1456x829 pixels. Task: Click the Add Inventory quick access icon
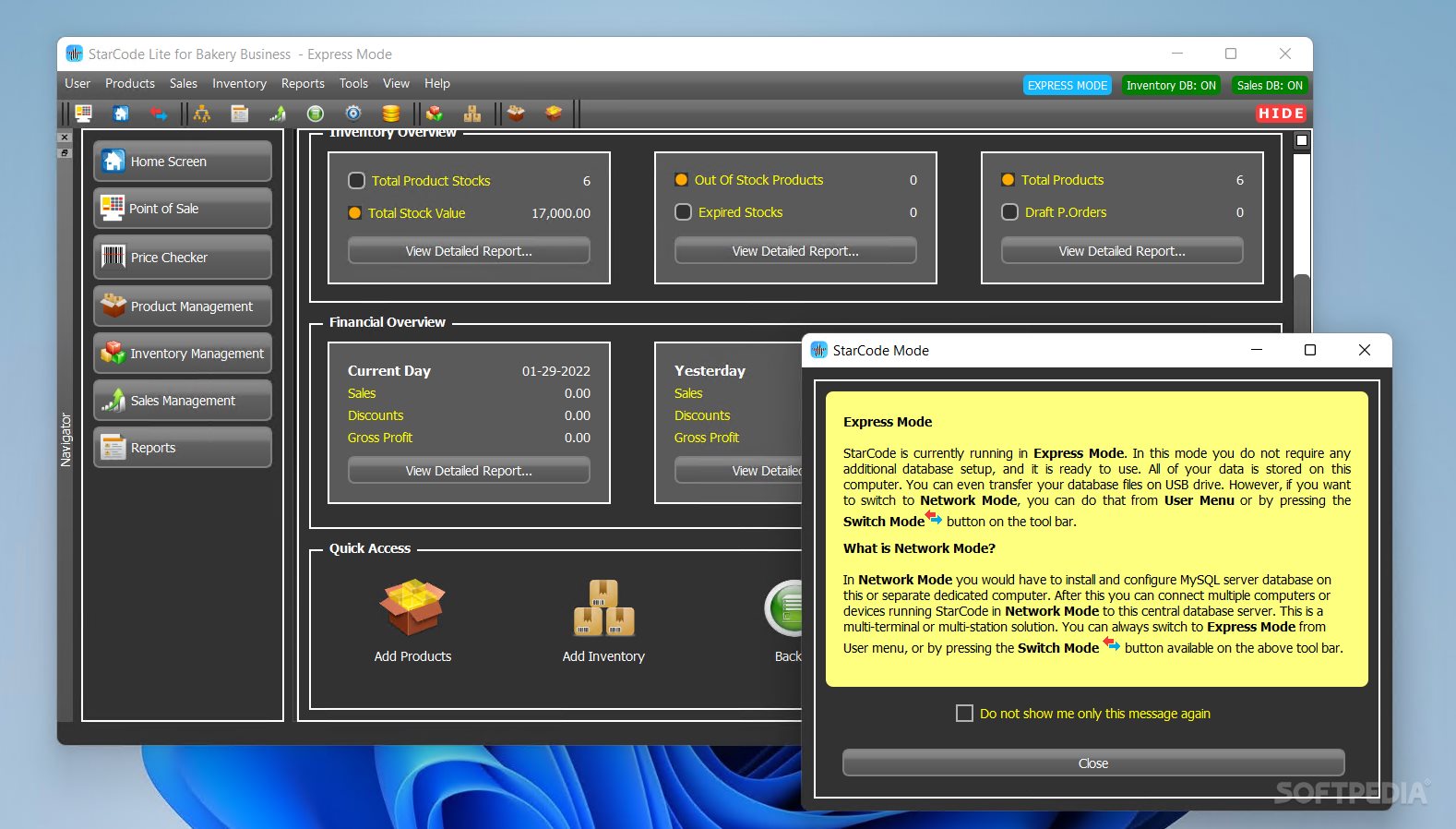point(603,608)
